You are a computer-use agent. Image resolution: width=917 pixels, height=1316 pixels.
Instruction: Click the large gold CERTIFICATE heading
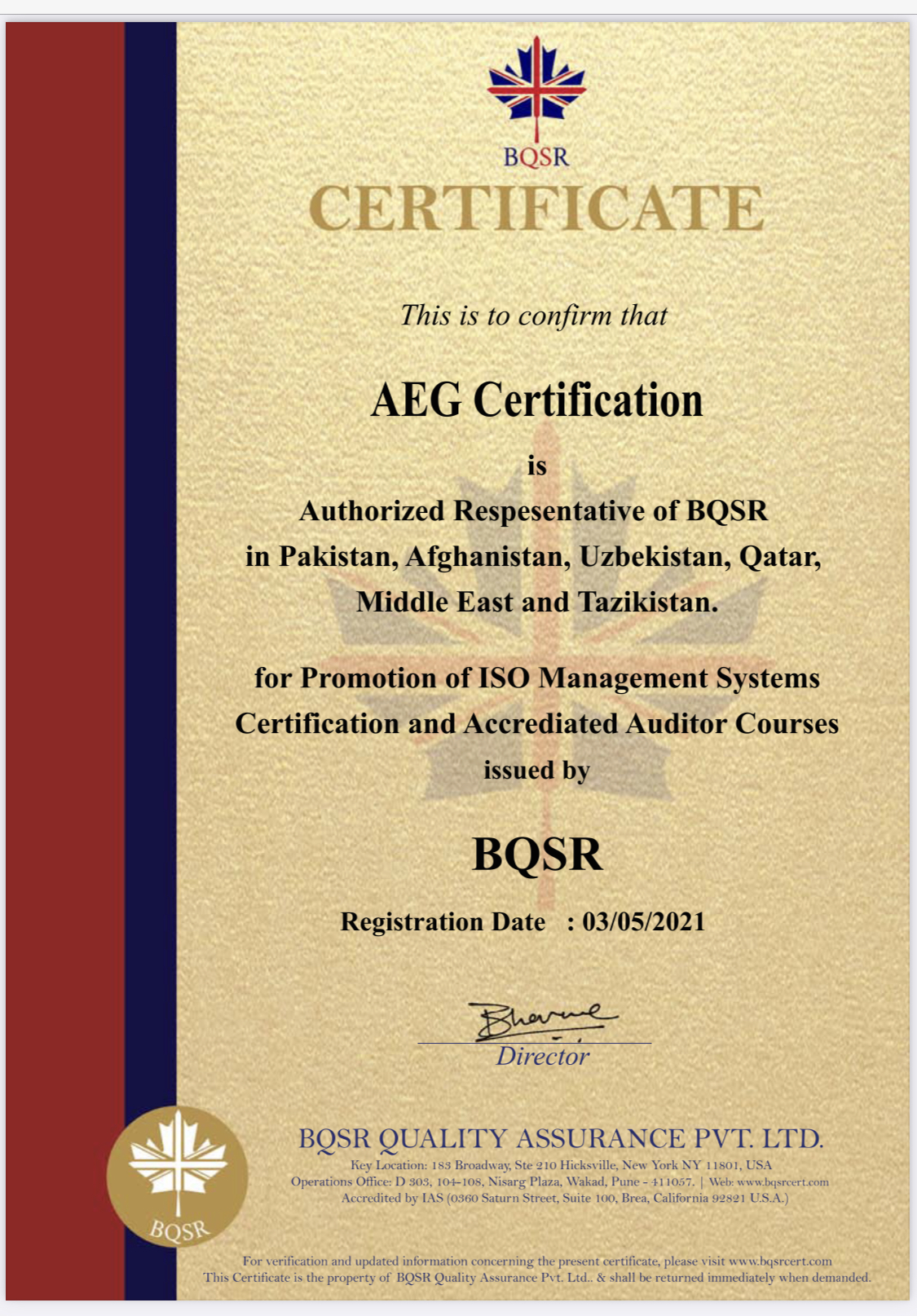point(536,209)
